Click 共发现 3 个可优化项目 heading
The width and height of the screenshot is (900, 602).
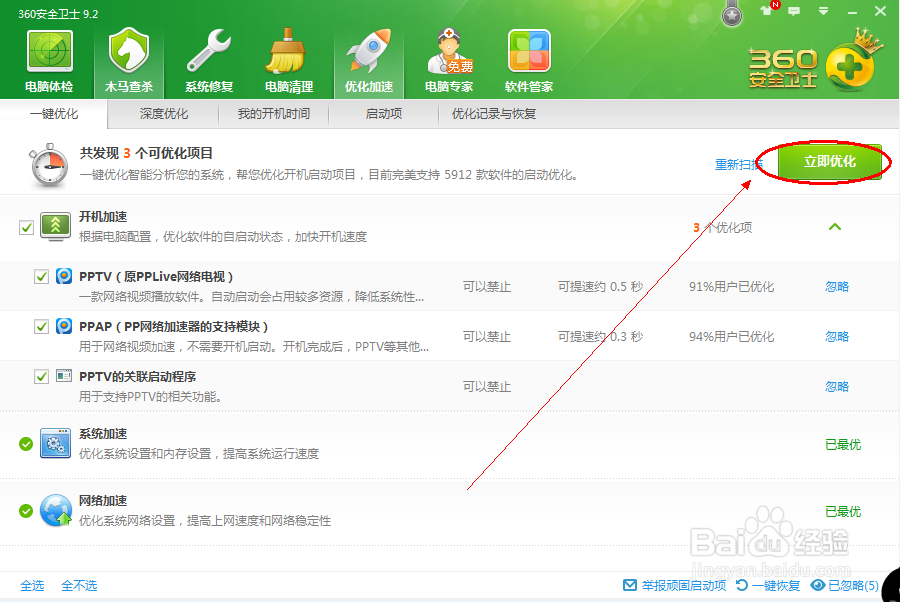(x=146, y=153)
